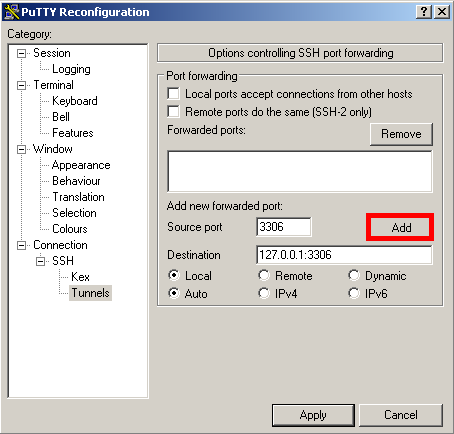Apply the reconfiguration changes

point(313,415)
